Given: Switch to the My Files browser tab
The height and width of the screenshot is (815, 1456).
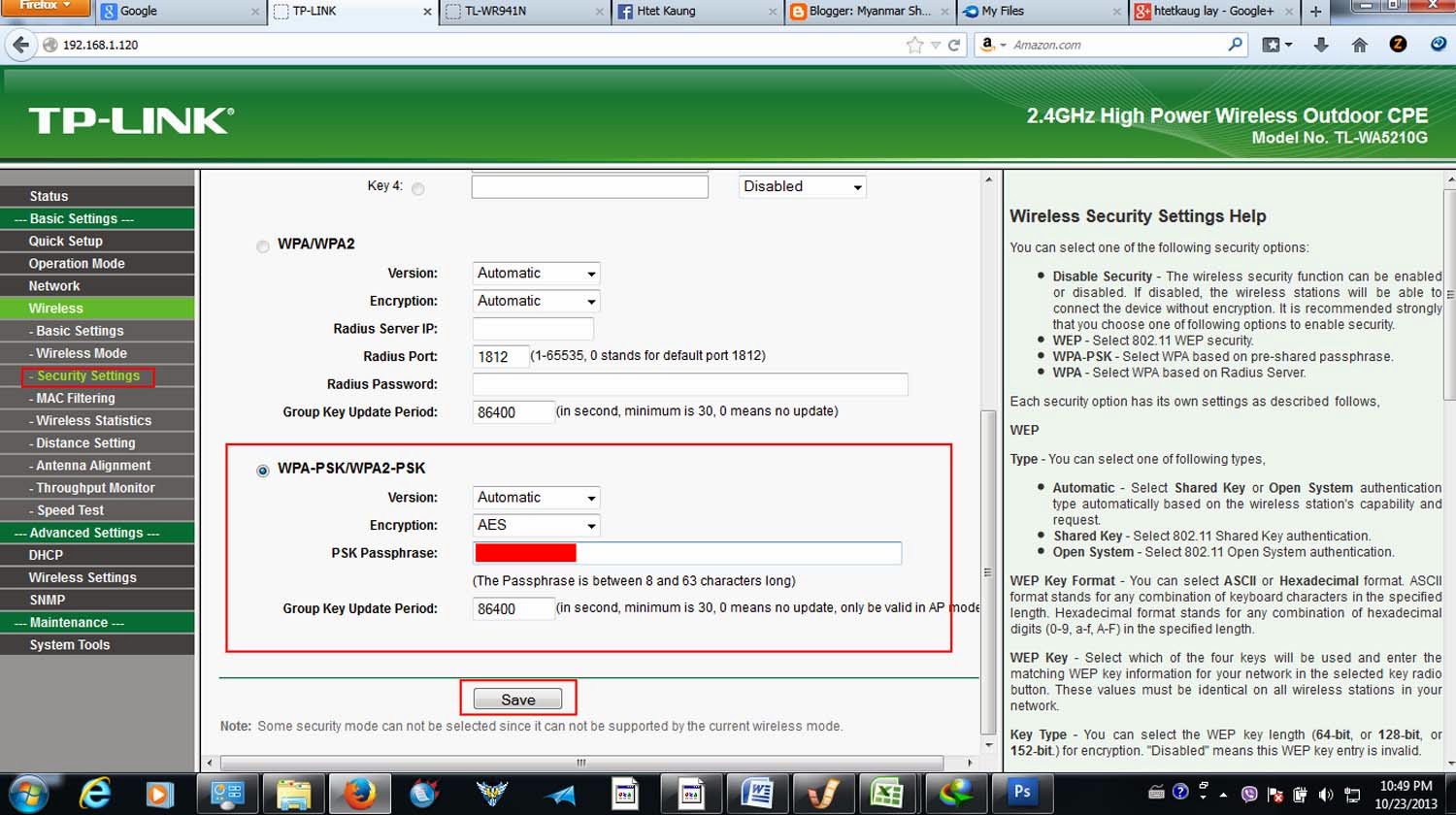Looking at the screenshot, I should [1042, 11].
